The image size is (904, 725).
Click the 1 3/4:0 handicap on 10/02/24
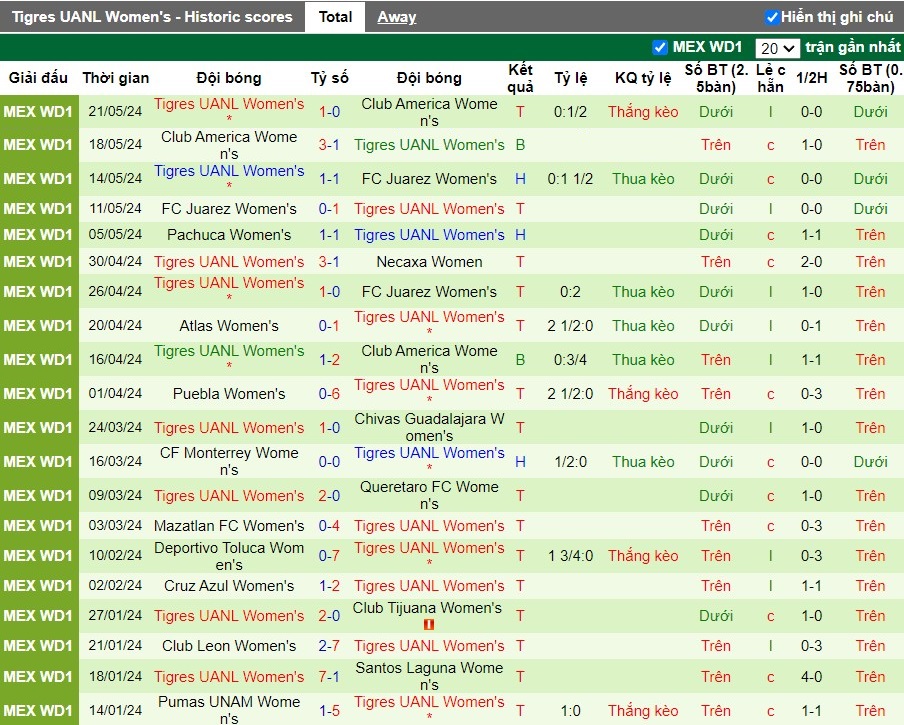570,556
